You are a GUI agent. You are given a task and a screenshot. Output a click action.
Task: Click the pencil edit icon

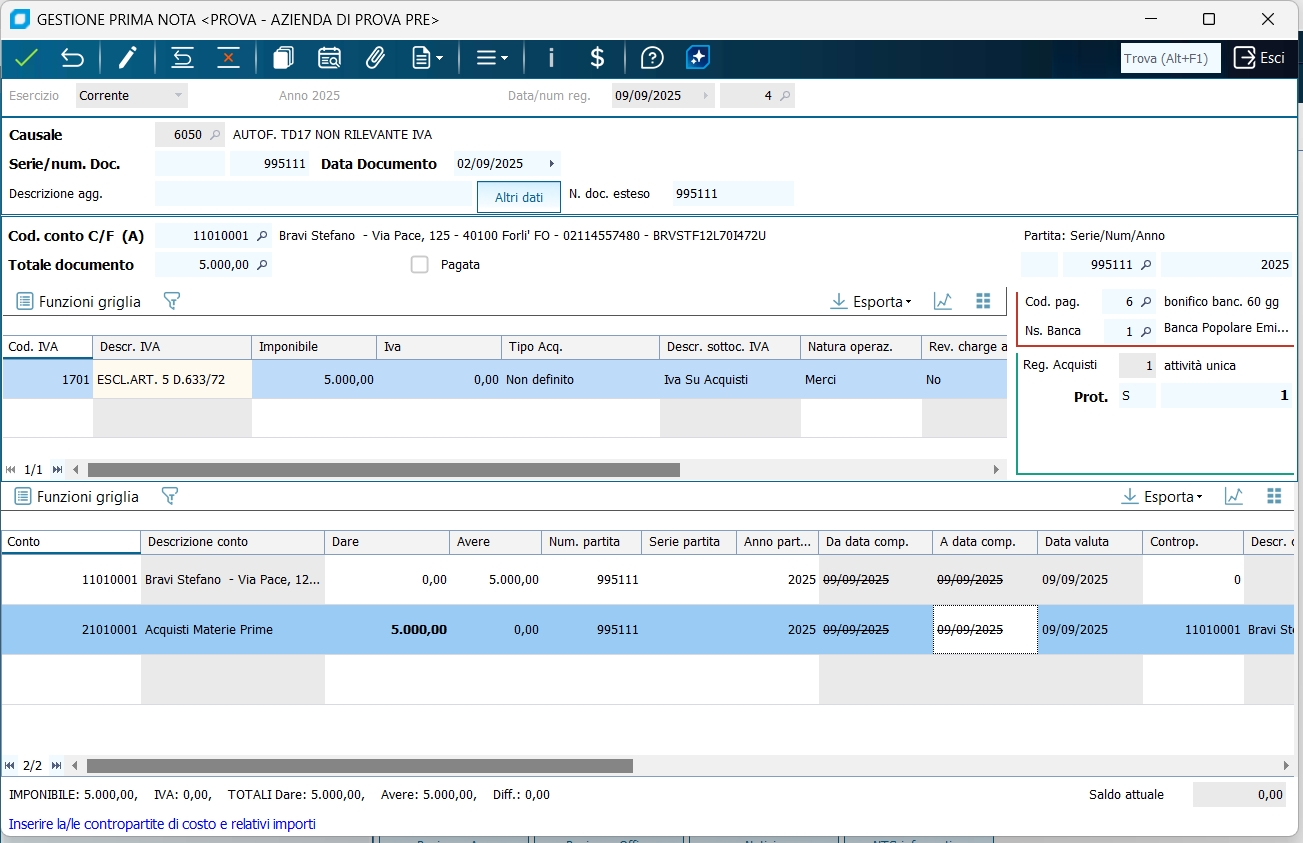[x=127, y=58]
